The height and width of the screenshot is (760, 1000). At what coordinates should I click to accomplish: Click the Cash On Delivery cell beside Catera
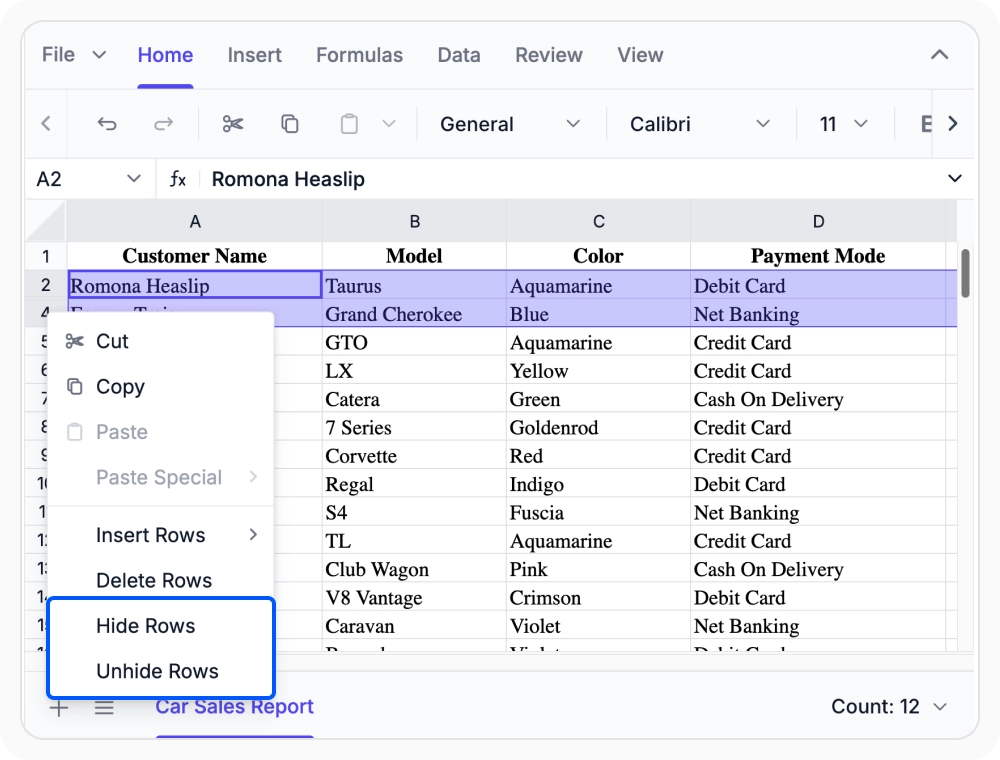pyautogui.click(x=818, y=399)
